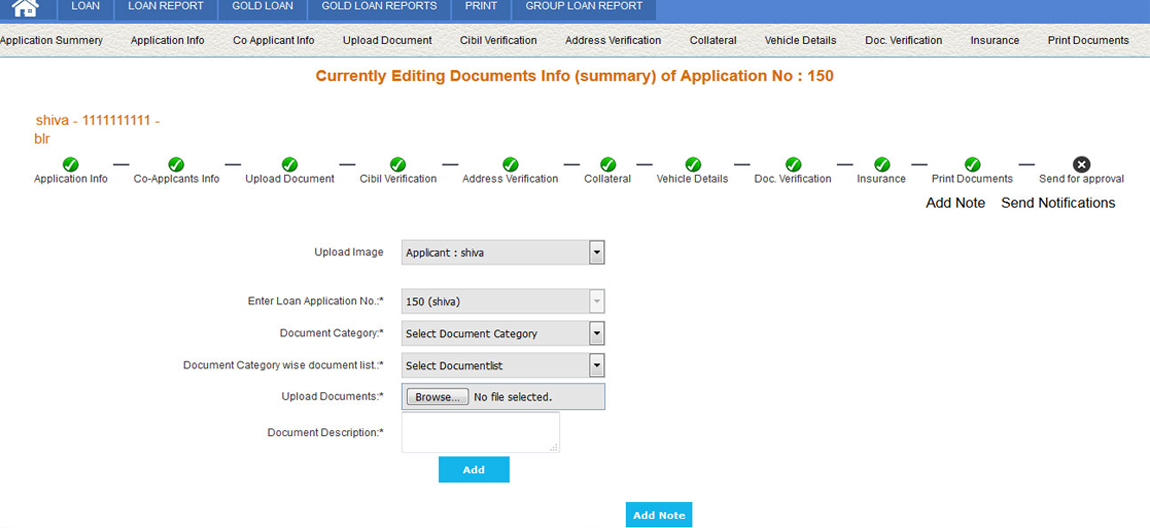The width and height of the screenshot is (1150, 528).
Task: Click the Vehicle Details green checkmark icon
Action: (x=692, y=165)
